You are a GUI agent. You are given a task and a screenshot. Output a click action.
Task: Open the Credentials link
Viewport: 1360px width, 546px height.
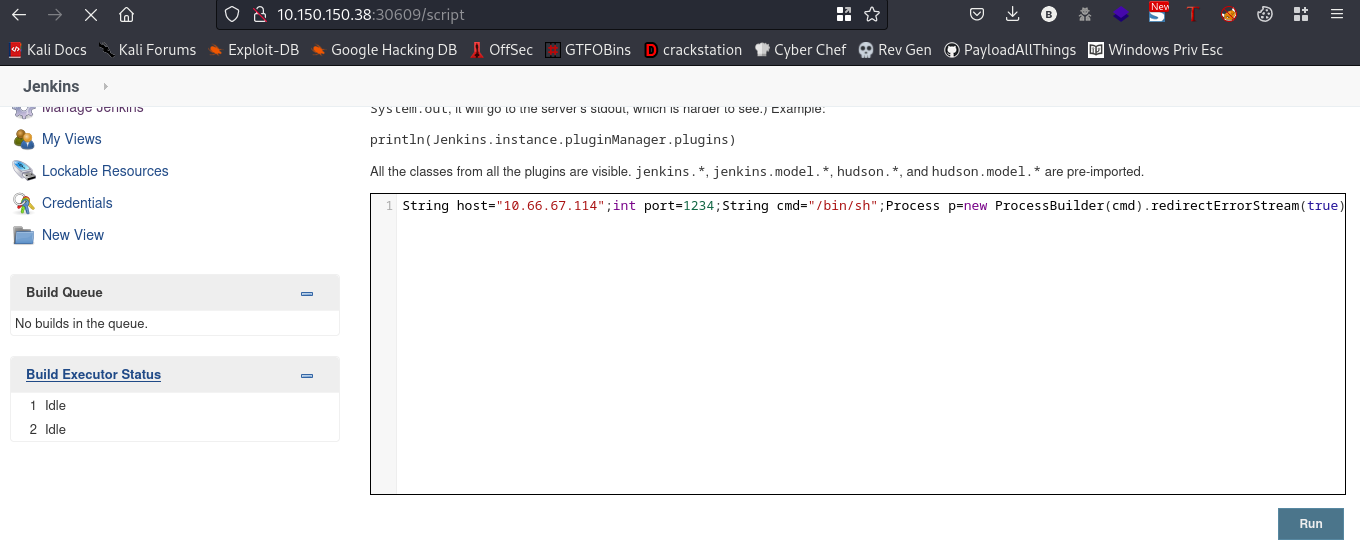click(77, 203)
